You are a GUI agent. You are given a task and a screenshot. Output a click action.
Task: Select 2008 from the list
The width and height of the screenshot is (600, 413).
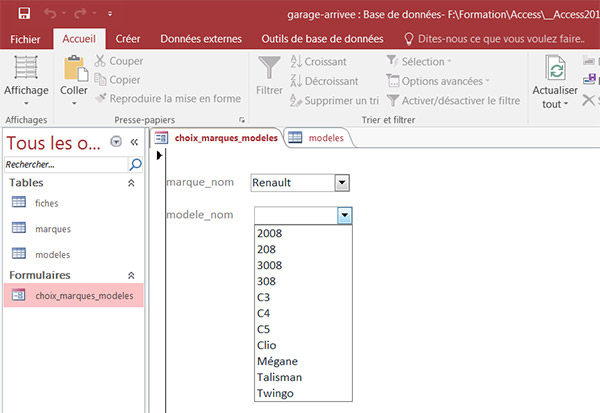[303, 233]
